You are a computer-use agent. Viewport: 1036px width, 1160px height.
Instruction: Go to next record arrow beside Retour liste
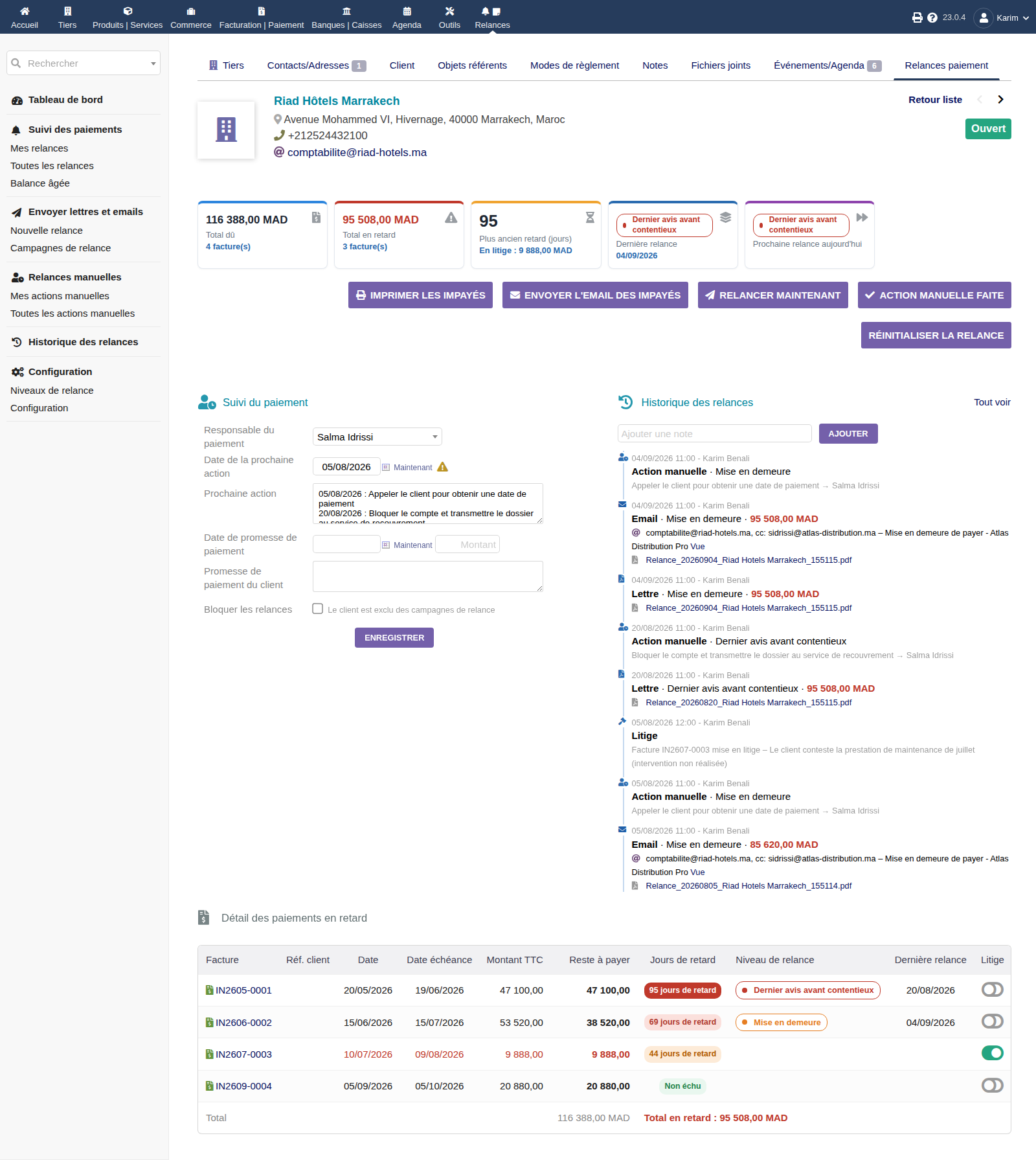tap(1000, 100)
